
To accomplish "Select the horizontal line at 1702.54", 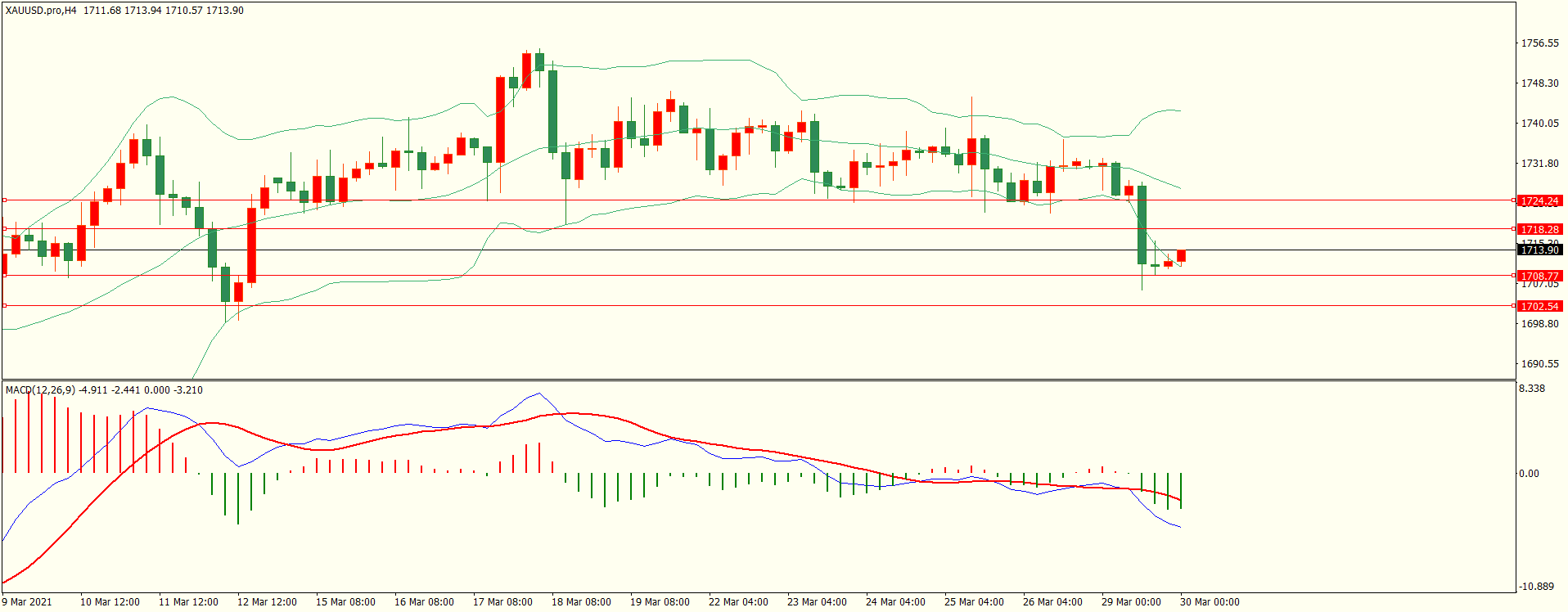I will [x=758, y=305].
